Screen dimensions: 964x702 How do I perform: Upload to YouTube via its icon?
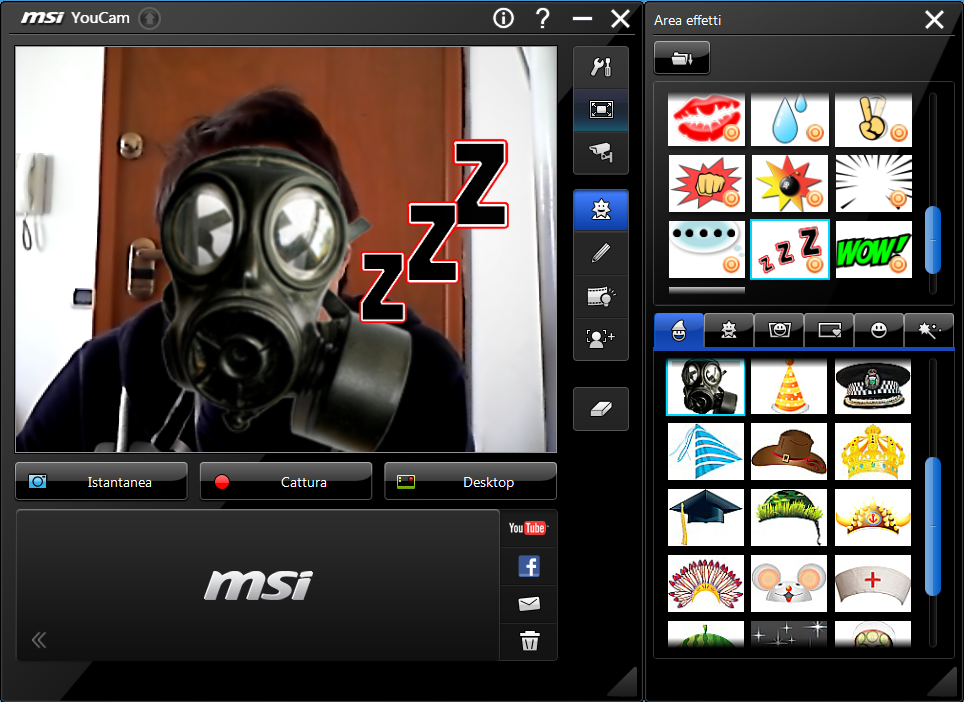point(528,528)
